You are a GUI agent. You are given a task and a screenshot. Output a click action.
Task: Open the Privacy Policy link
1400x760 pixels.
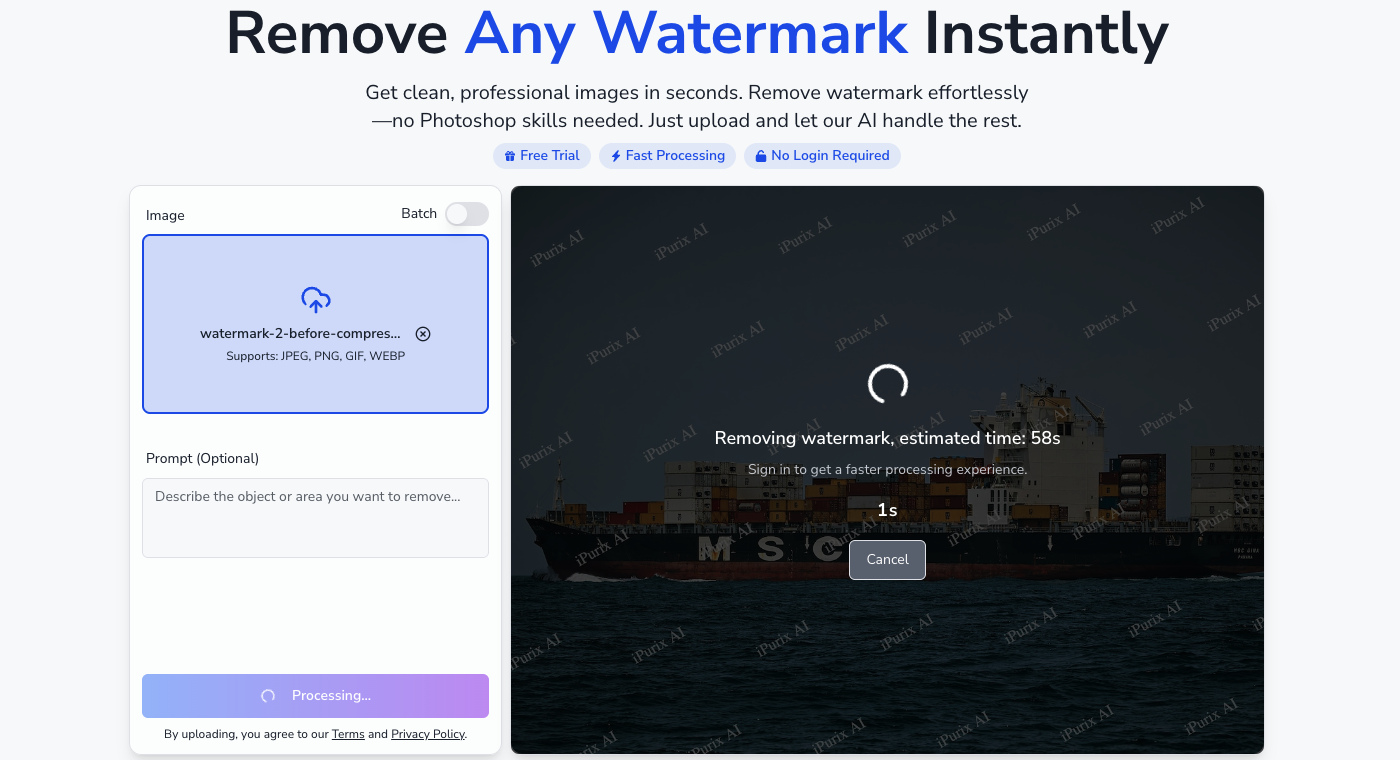pos(428,734)
